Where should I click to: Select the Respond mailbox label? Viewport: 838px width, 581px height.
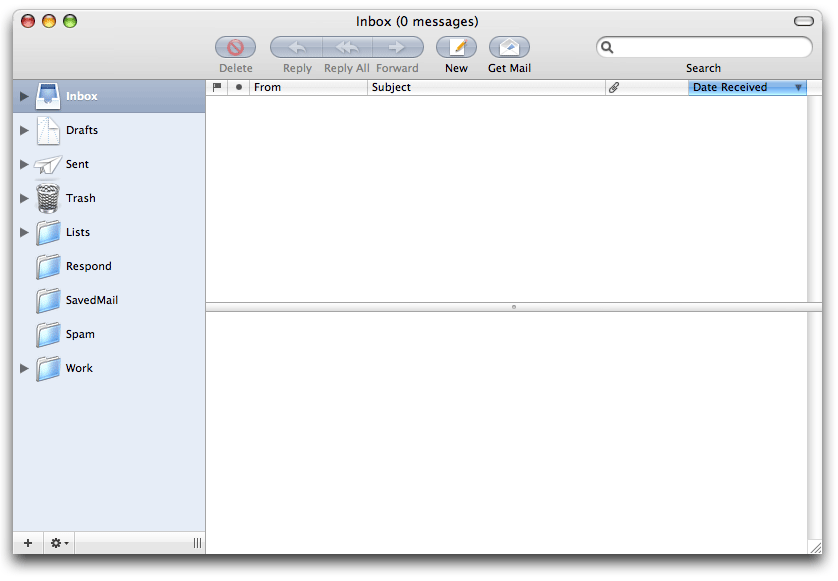pos(89,266)
